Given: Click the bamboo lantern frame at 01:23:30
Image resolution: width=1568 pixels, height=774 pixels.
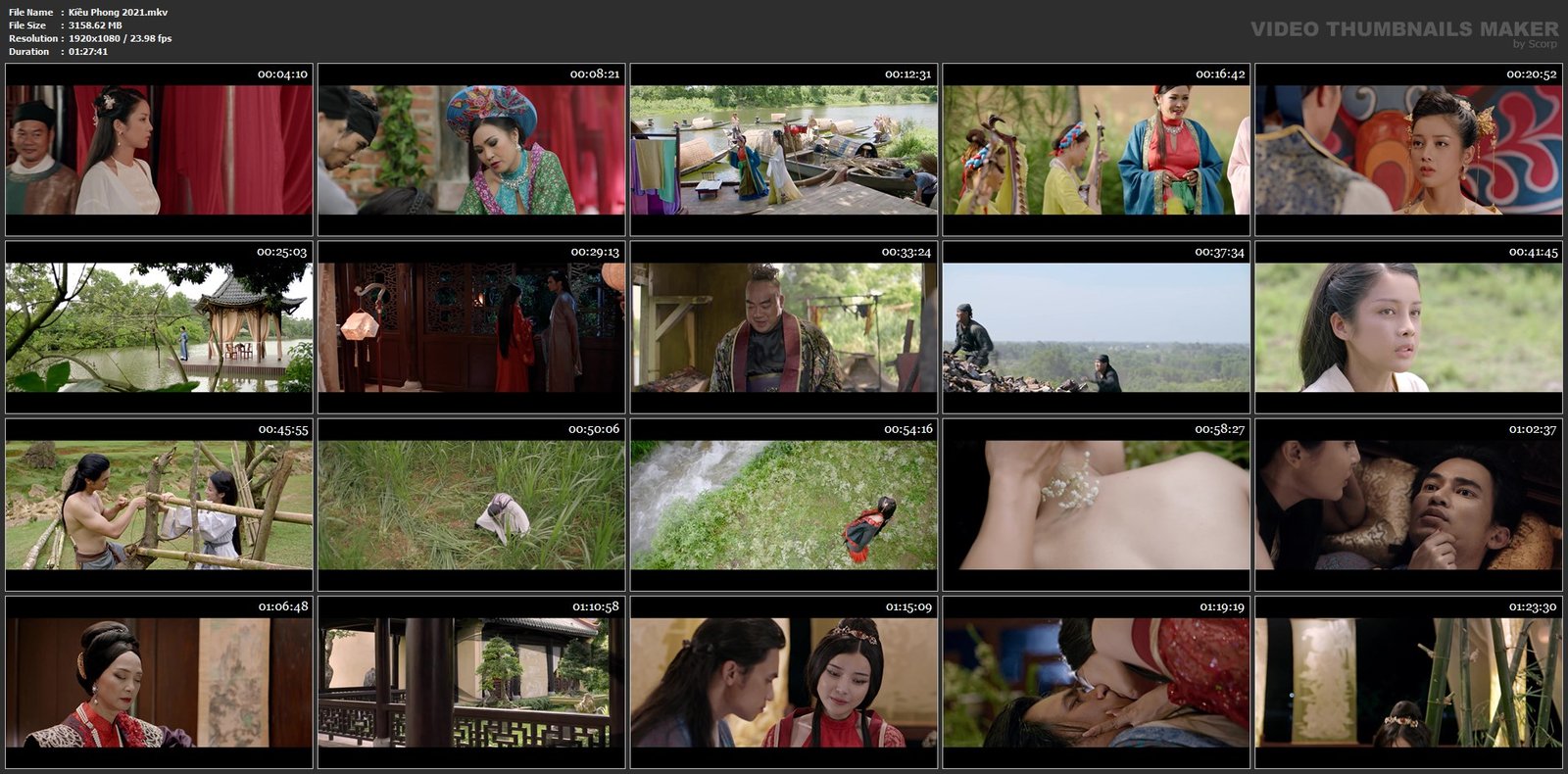Looking at the screenshot, I should (x=1409, y=683).
